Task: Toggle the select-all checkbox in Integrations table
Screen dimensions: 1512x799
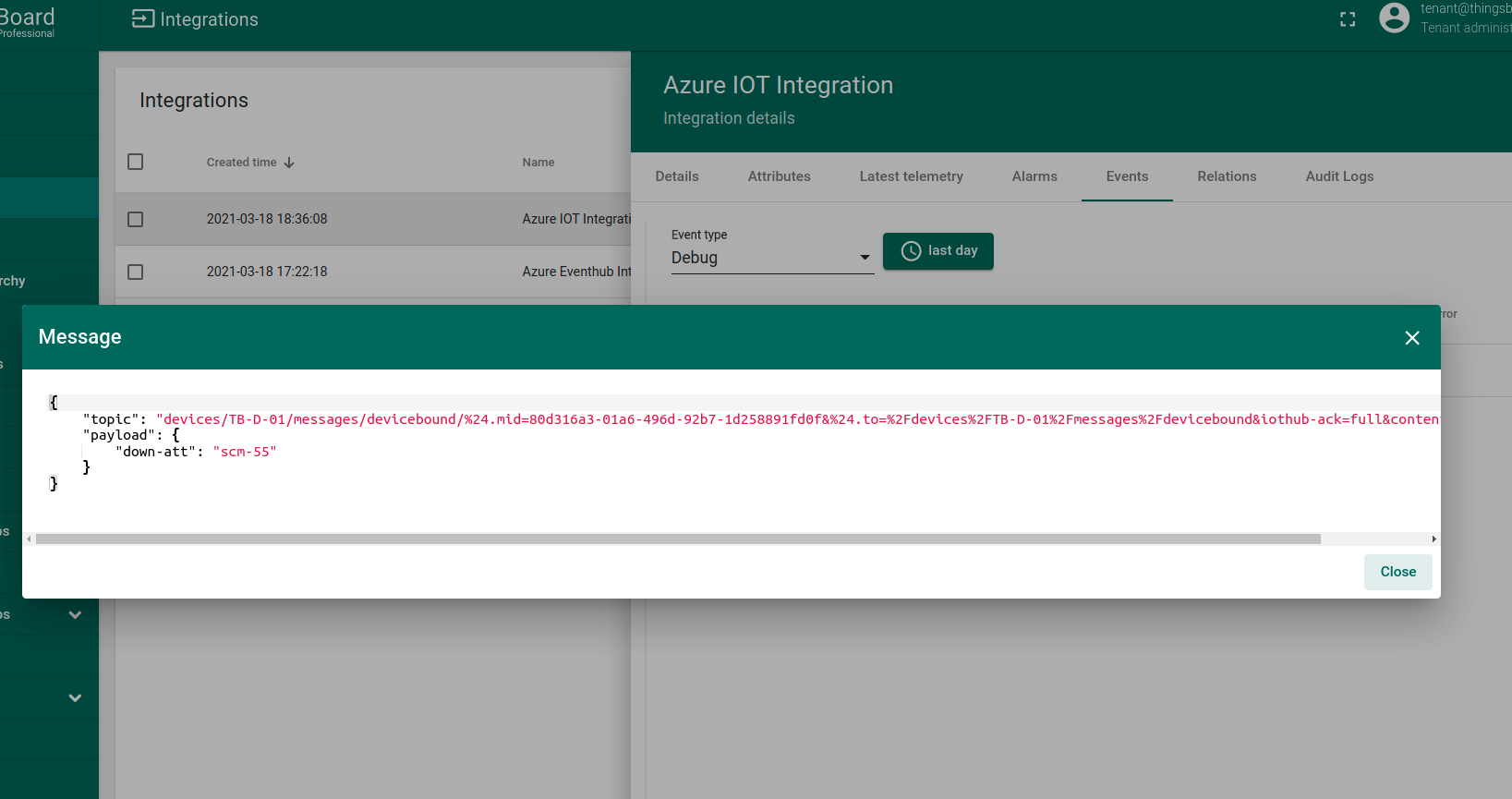Action: [x=136, y=162]
